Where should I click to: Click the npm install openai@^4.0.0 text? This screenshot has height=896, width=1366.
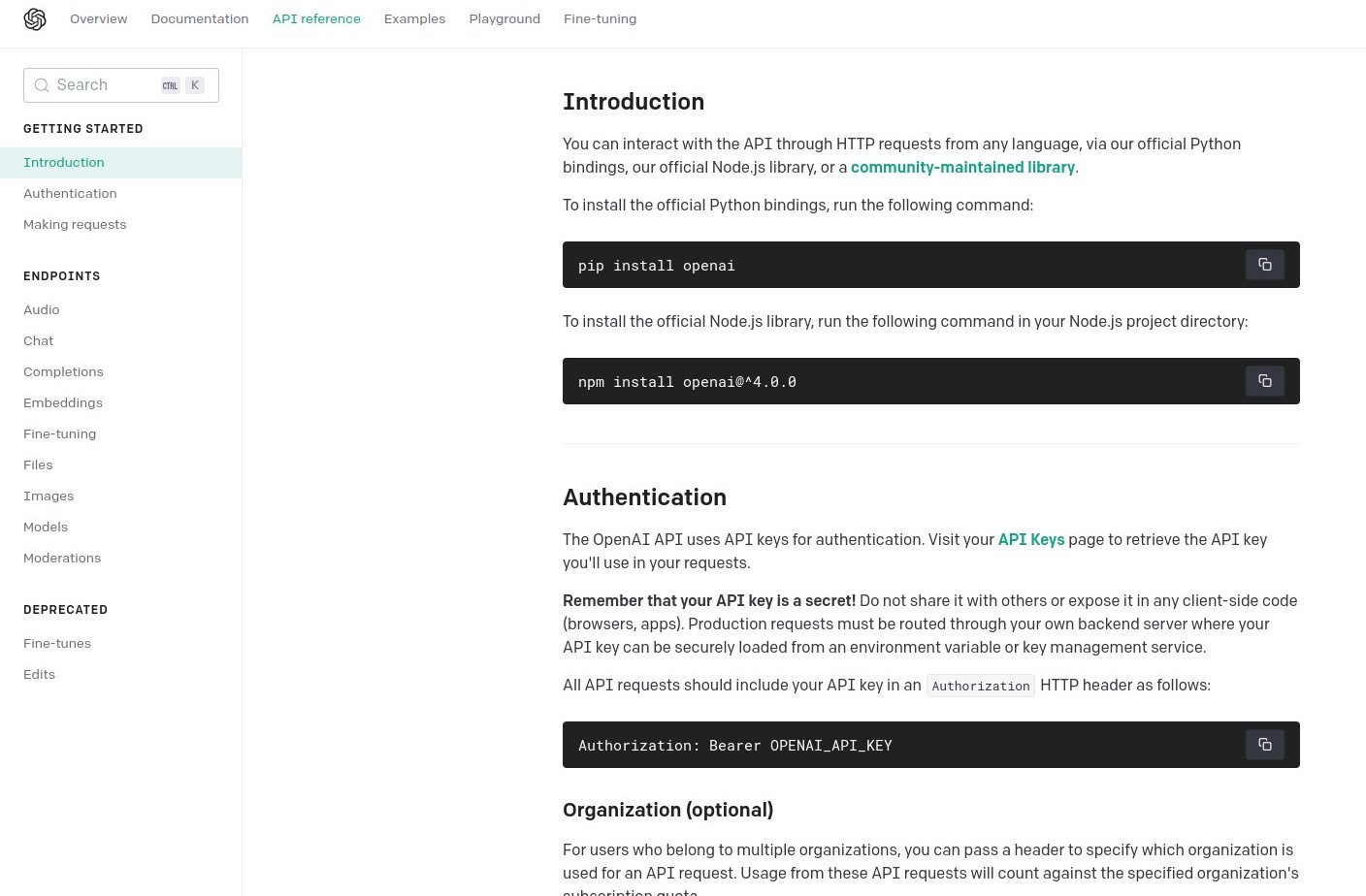[687, 382]
